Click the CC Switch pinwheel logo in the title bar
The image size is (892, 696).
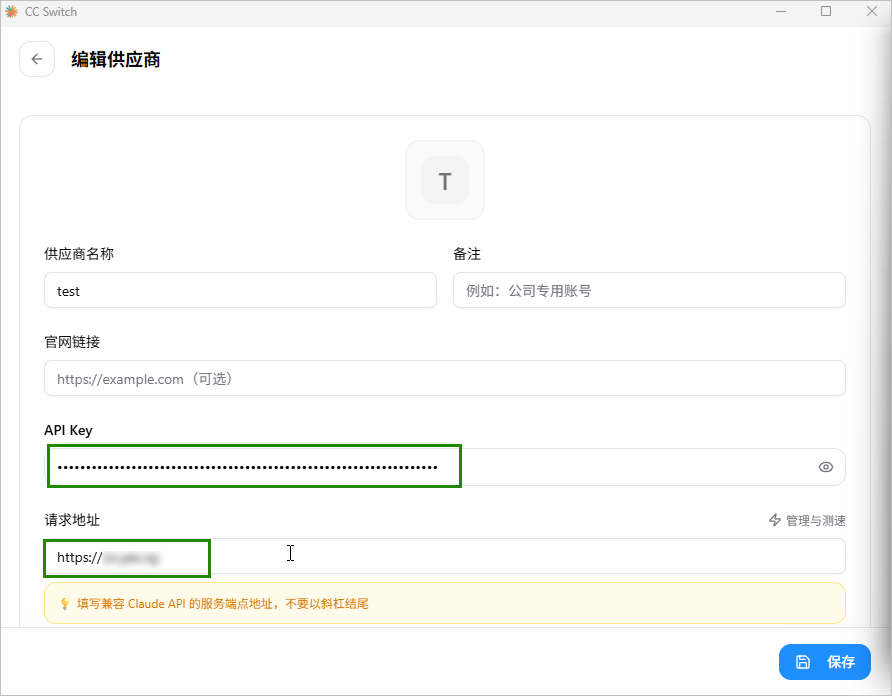point(12,11)
